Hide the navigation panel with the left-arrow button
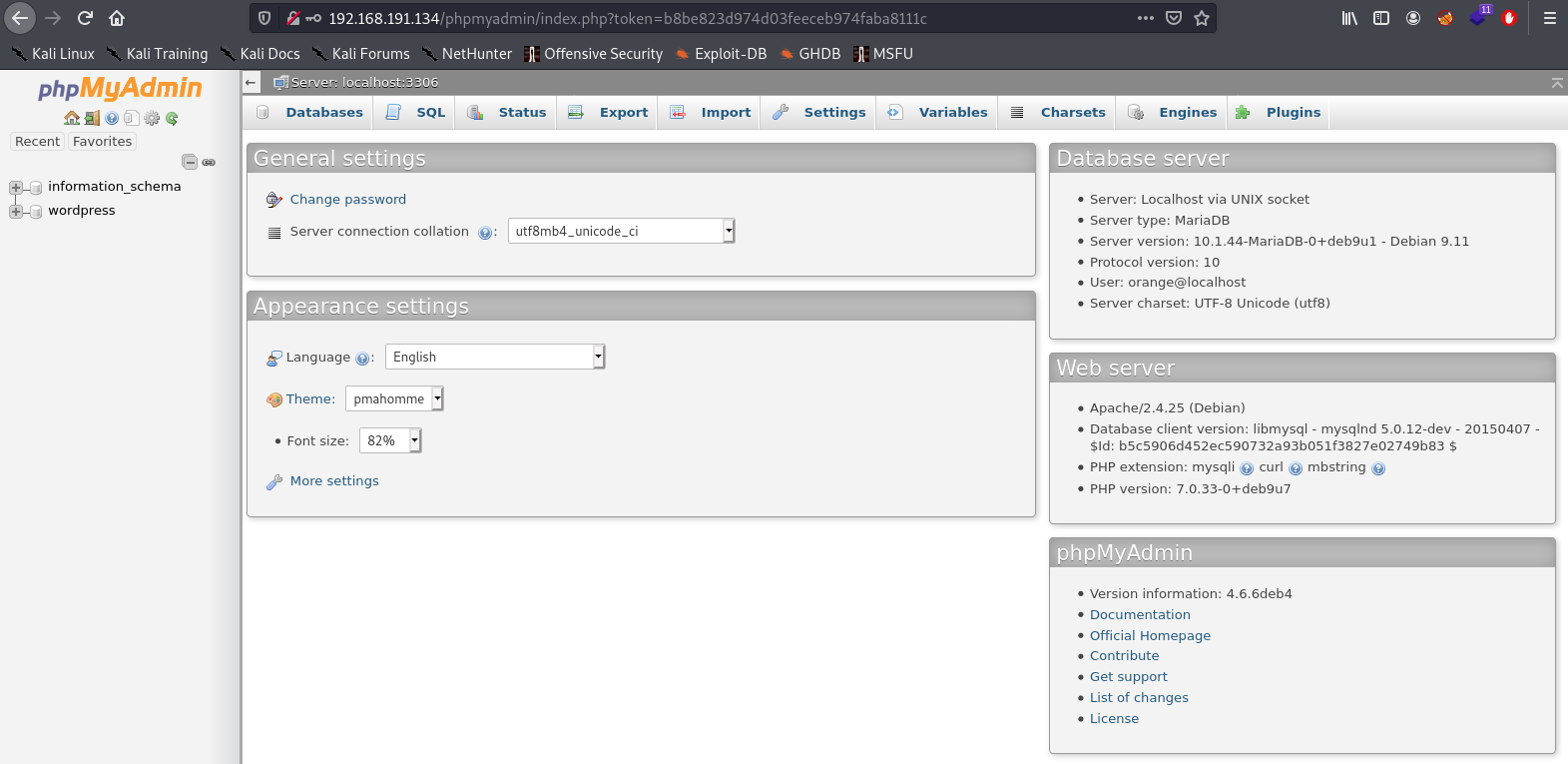Viewport: 1568px width, 764px height. [x=252, y=83]
